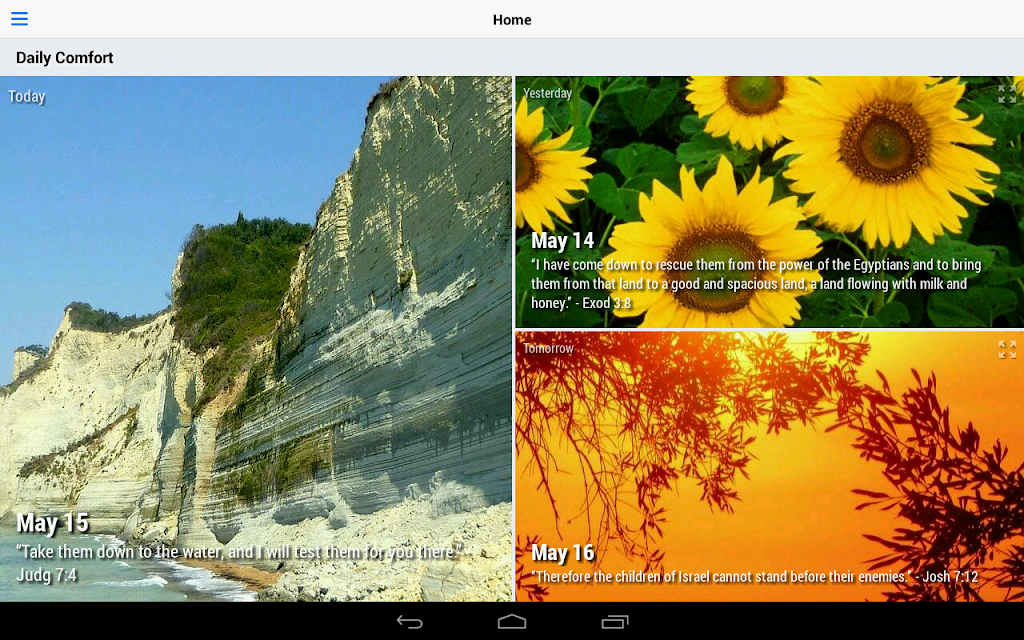Screen dimensions: 1024x640
Task: Expand the Yesterday sunflower card to fullscreen
Action: click(x=1006, y=94)
